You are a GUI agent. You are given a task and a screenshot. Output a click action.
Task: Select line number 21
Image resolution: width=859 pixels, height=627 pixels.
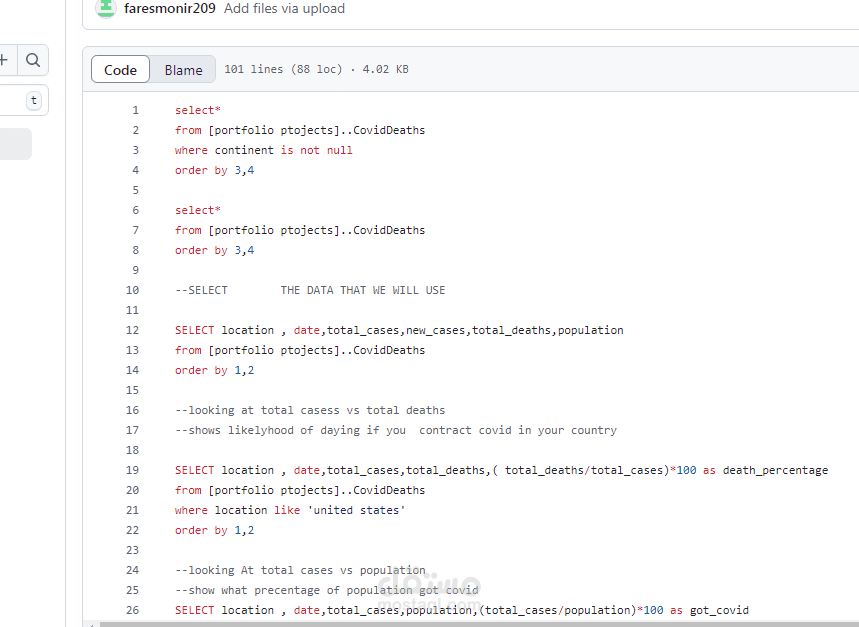[x=133, y=510]
